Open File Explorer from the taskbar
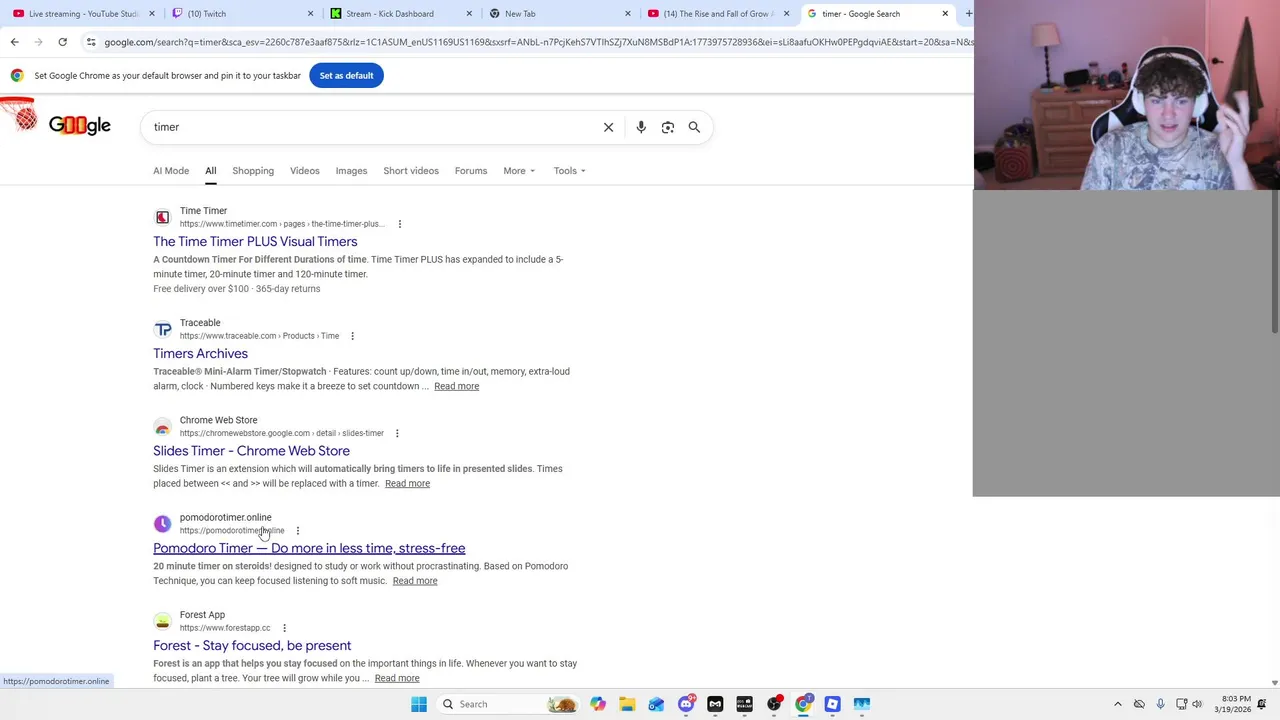 tap(627, 704)
